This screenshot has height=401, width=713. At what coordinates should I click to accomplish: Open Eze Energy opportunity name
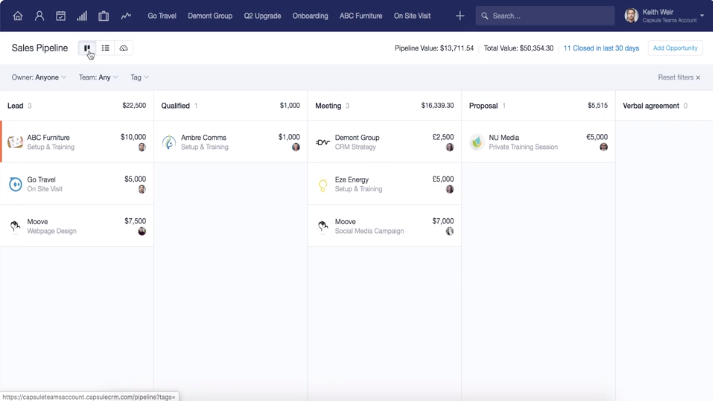coord(351,180)
